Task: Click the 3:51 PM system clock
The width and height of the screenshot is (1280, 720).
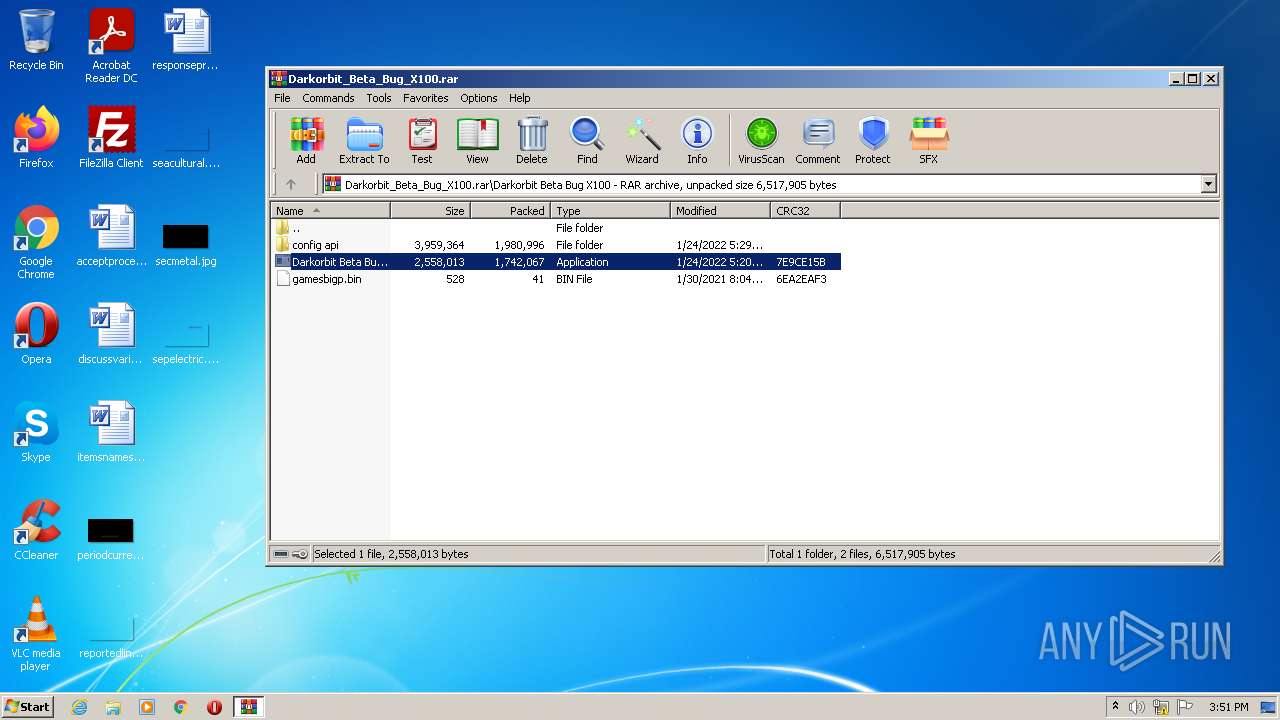Action: click(1228, 707)
